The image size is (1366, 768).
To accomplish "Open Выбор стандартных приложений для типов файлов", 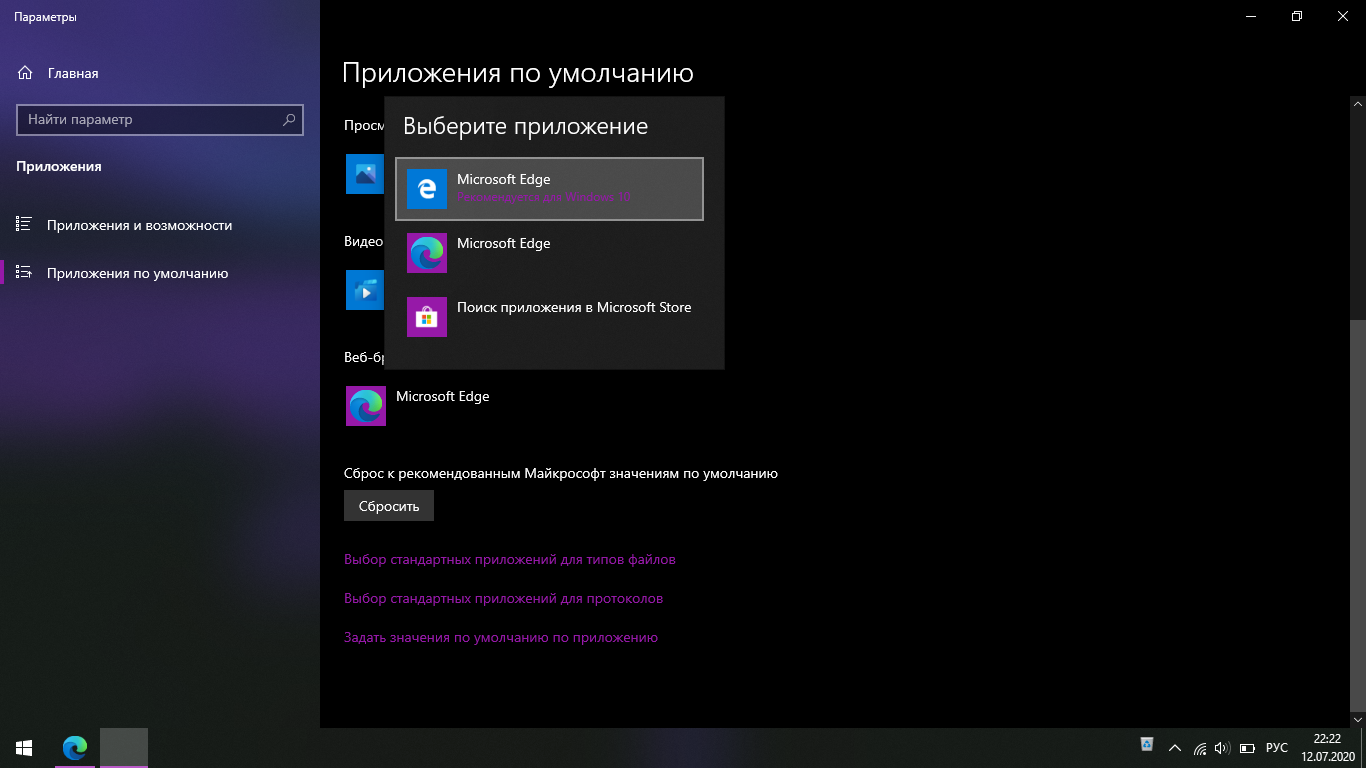I will (510, 559).
